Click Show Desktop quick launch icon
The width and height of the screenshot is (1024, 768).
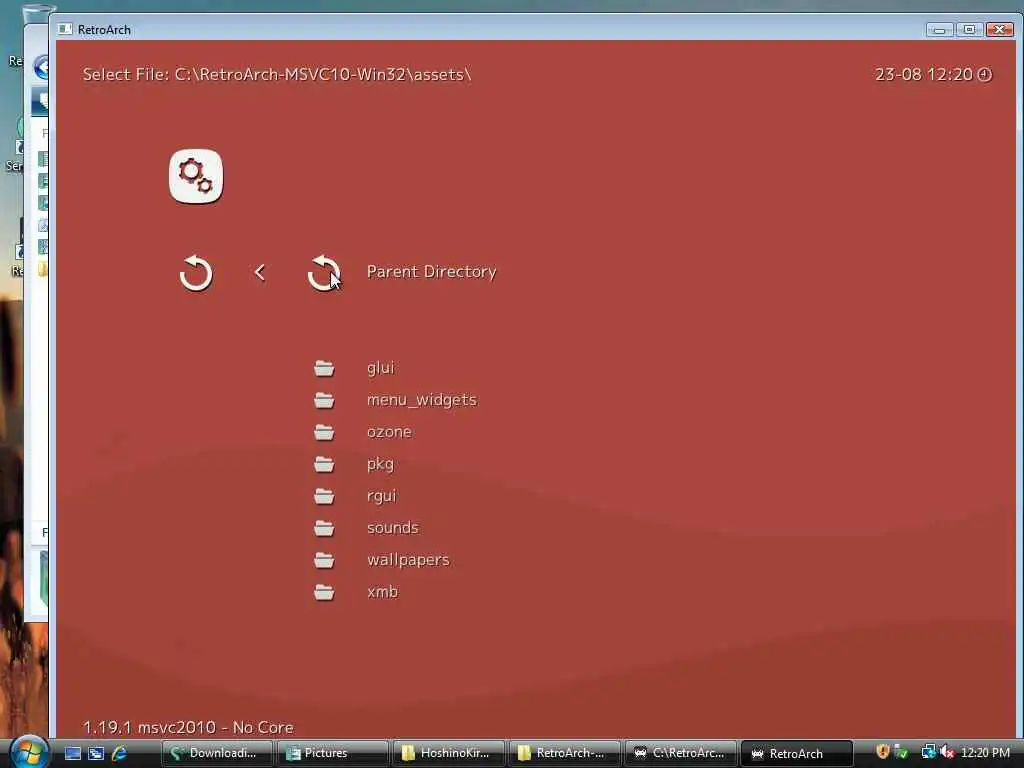tap(72, 753)
